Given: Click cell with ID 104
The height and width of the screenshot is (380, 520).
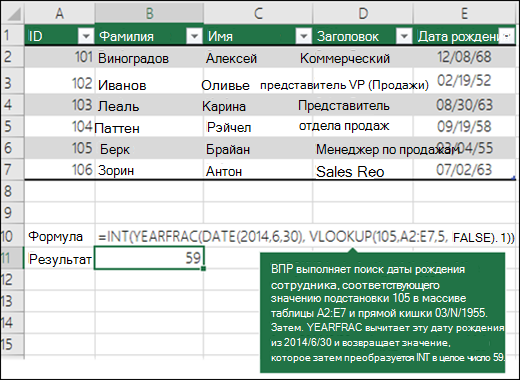Looking at the screenshot, I should pyautogui.click(x=60, y=126).
